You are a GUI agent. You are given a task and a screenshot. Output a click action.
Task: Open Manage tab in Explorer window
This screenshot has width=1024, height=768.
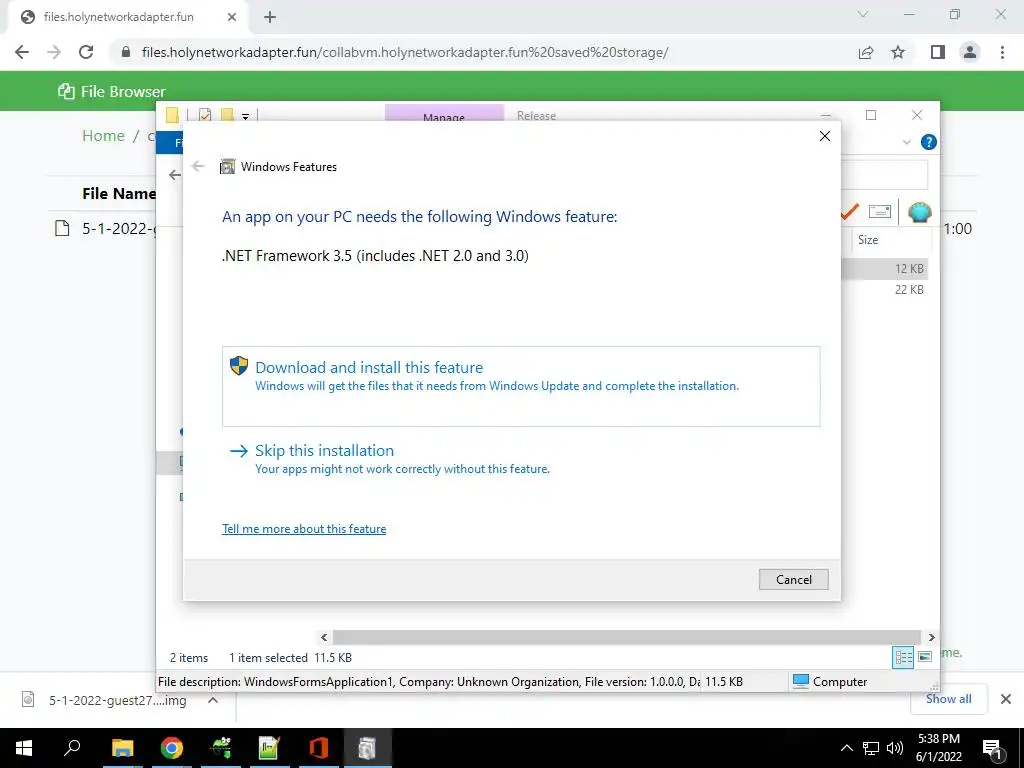(x=444, y=114)
